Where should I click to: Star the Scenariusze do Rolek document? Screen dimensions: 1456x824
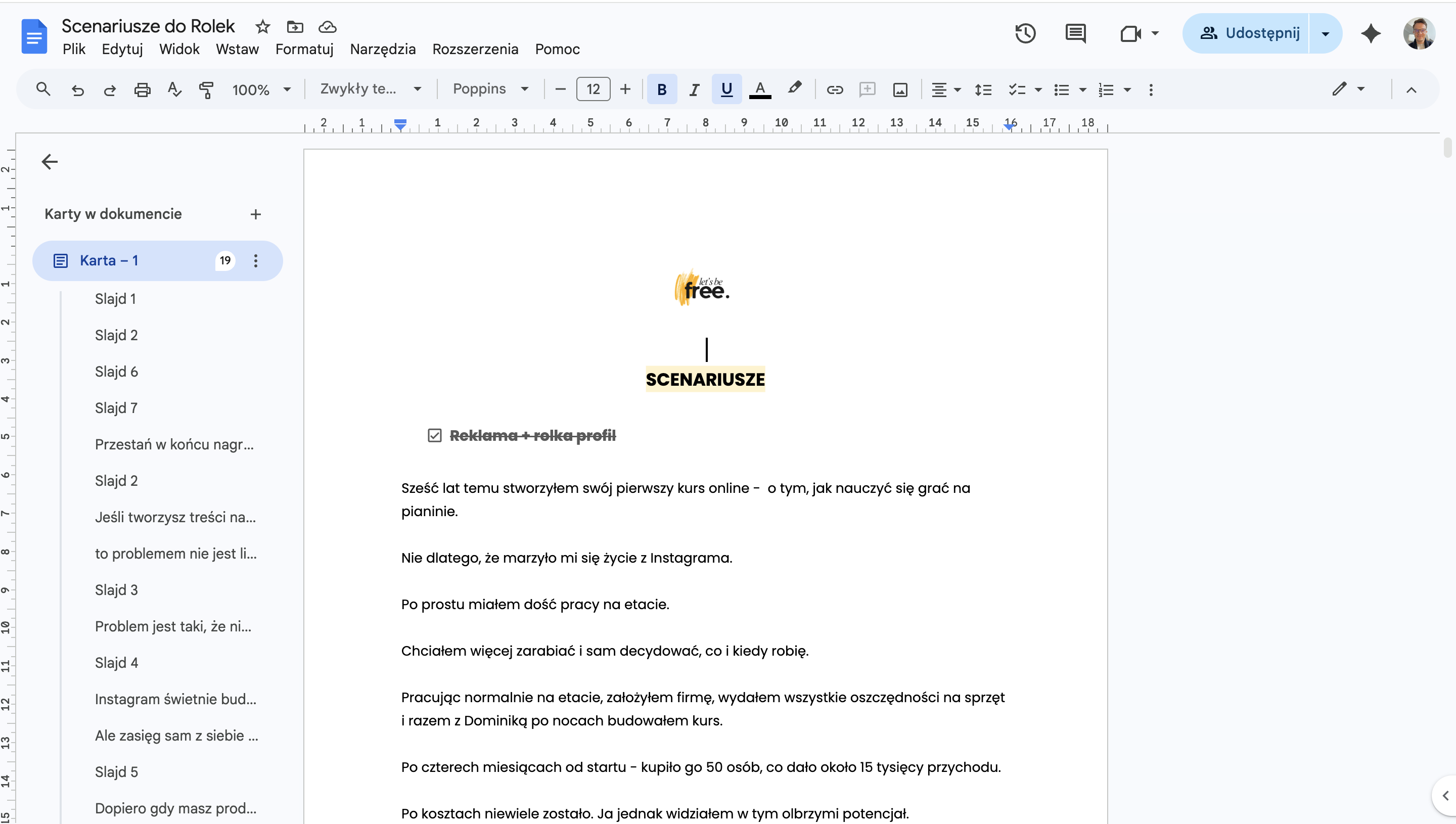tap(262, 27)
